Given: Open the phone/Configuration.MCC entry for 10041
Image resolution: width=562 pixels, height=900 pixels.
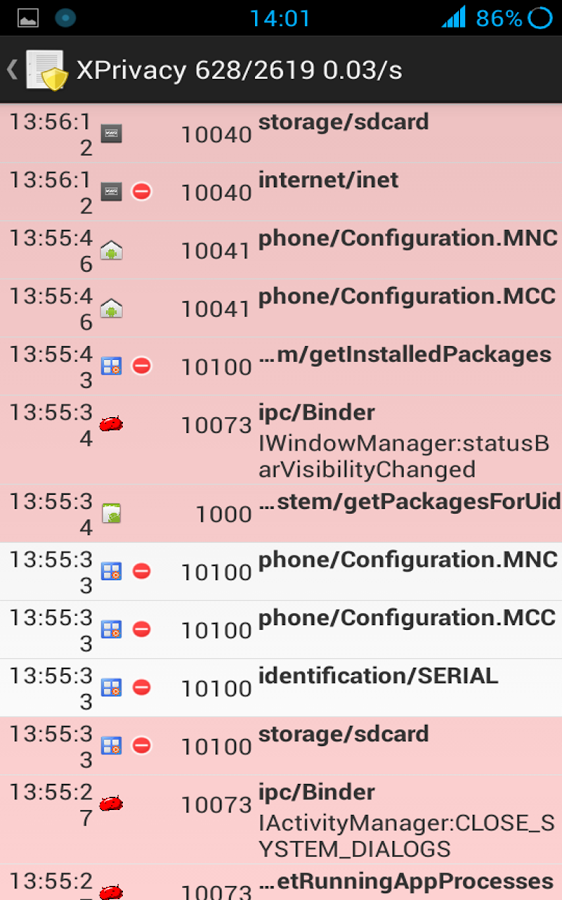Looking at the screenshot, I should pos(281,308).
